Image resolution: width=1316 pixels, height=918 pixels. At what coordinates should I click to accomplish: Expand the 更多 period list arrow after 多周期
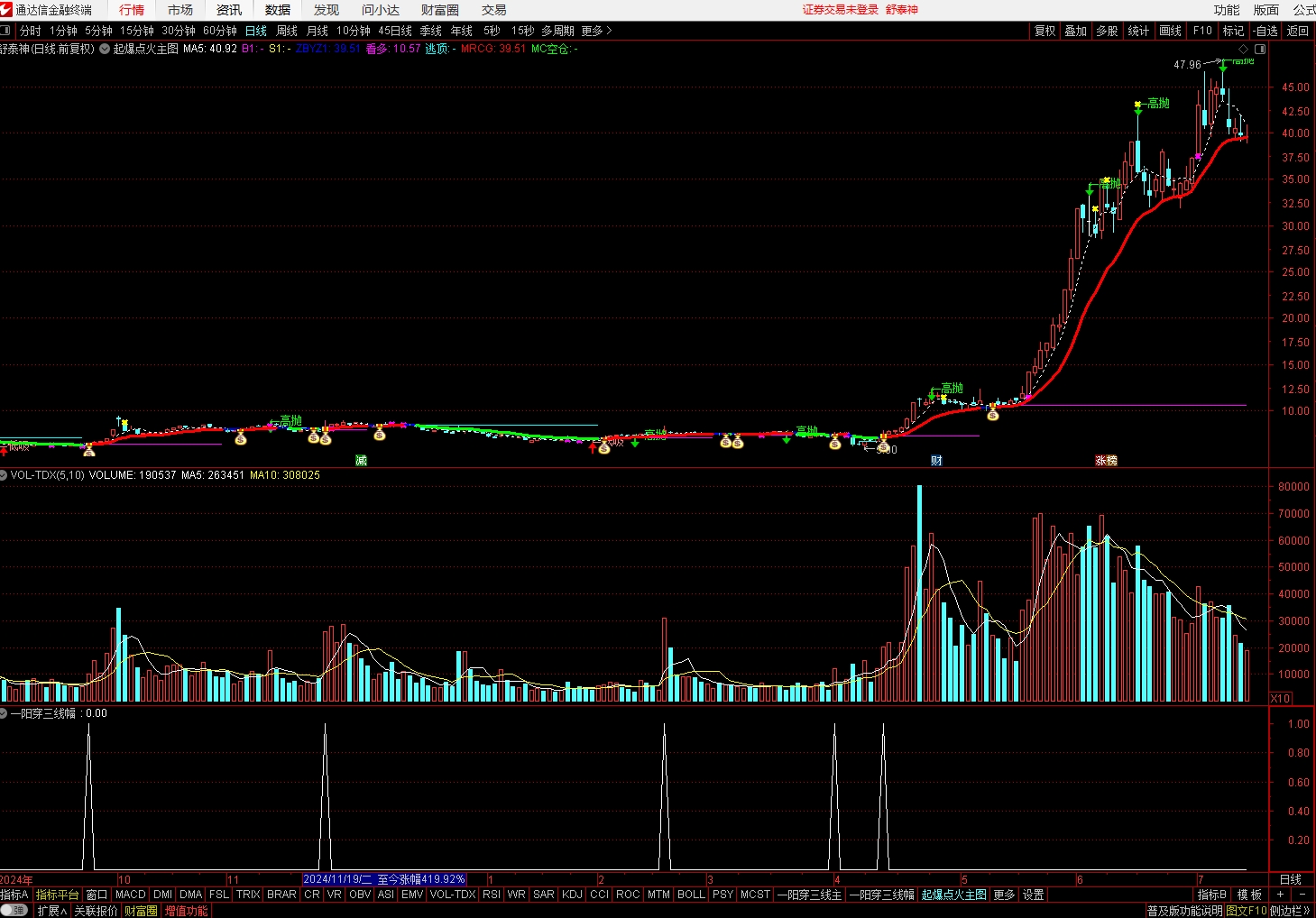[x=596, y=31]
